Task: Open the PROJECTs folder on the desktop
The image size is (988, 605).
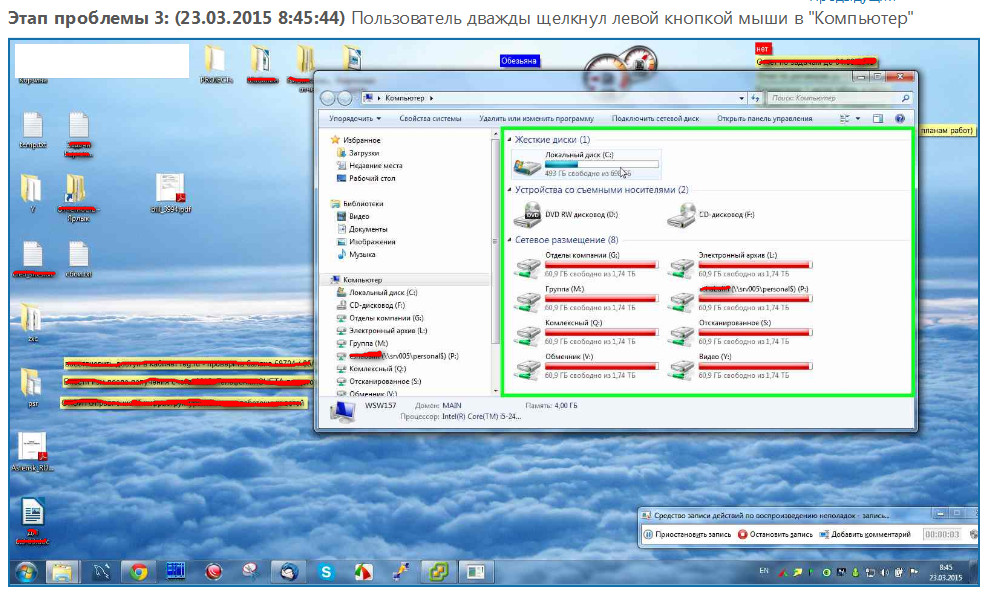Action: [215, 64]
